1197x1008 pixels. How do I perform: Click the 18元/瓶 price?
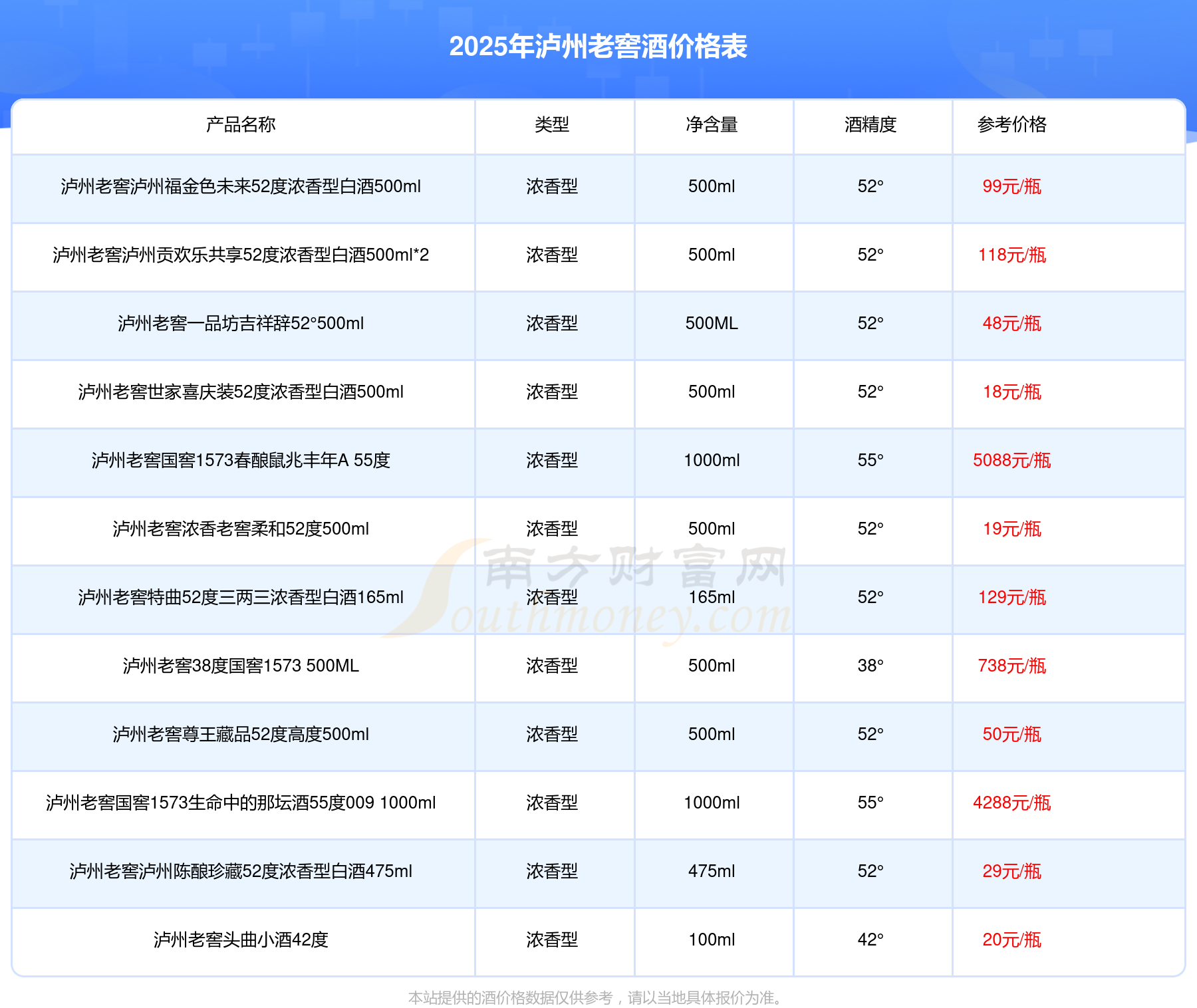[1012, 392]
